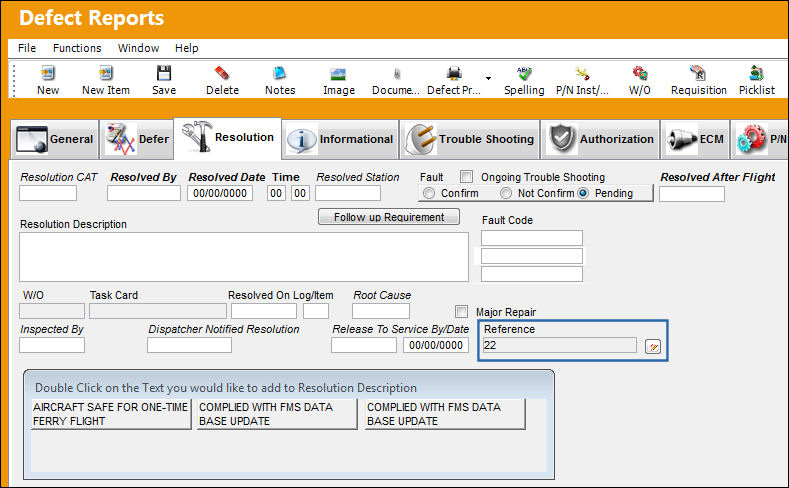789x488 pixels.
Task: Click the first Fault Code field
Action: coord(532,238)
